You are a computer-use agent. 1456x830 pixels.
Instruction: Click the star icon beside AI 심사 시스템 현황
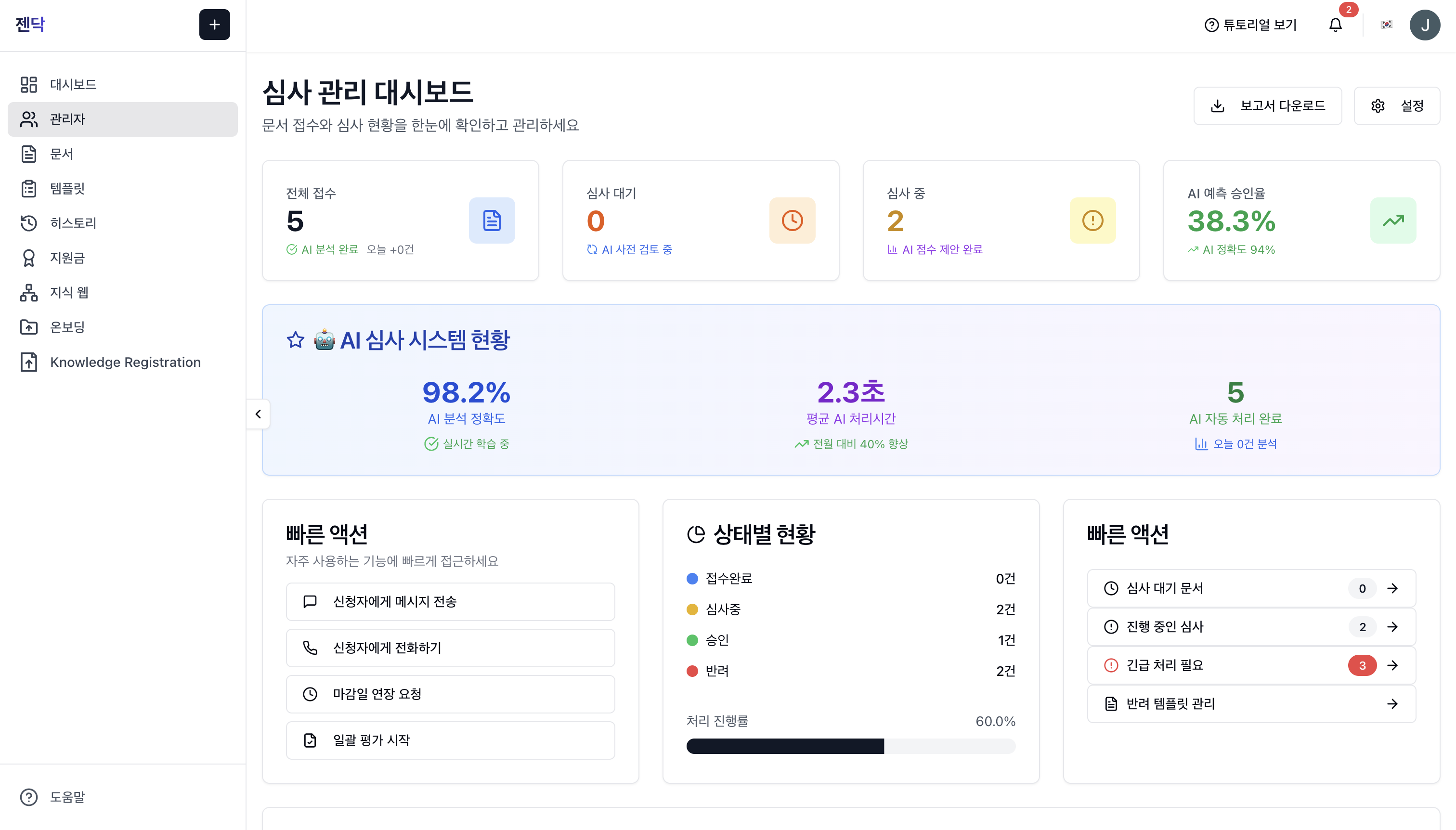pyautogui.click(x=295, y=340)
